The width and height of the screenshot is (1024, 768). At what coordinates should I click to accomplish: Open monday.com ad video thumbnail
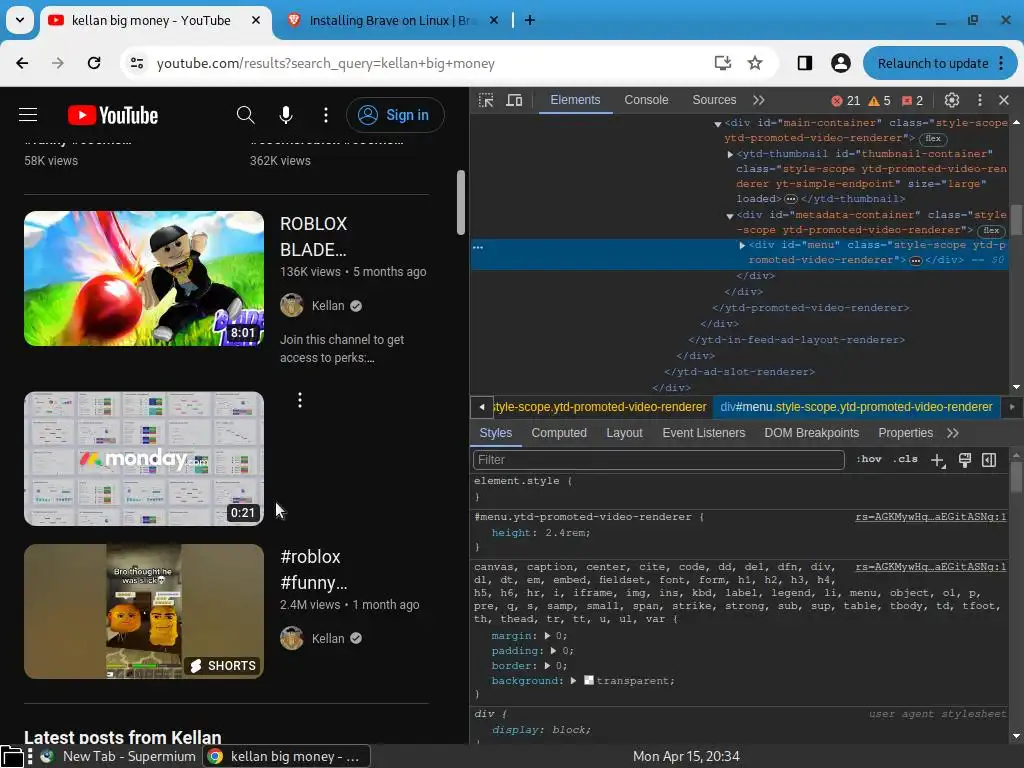tap(144, 458)
